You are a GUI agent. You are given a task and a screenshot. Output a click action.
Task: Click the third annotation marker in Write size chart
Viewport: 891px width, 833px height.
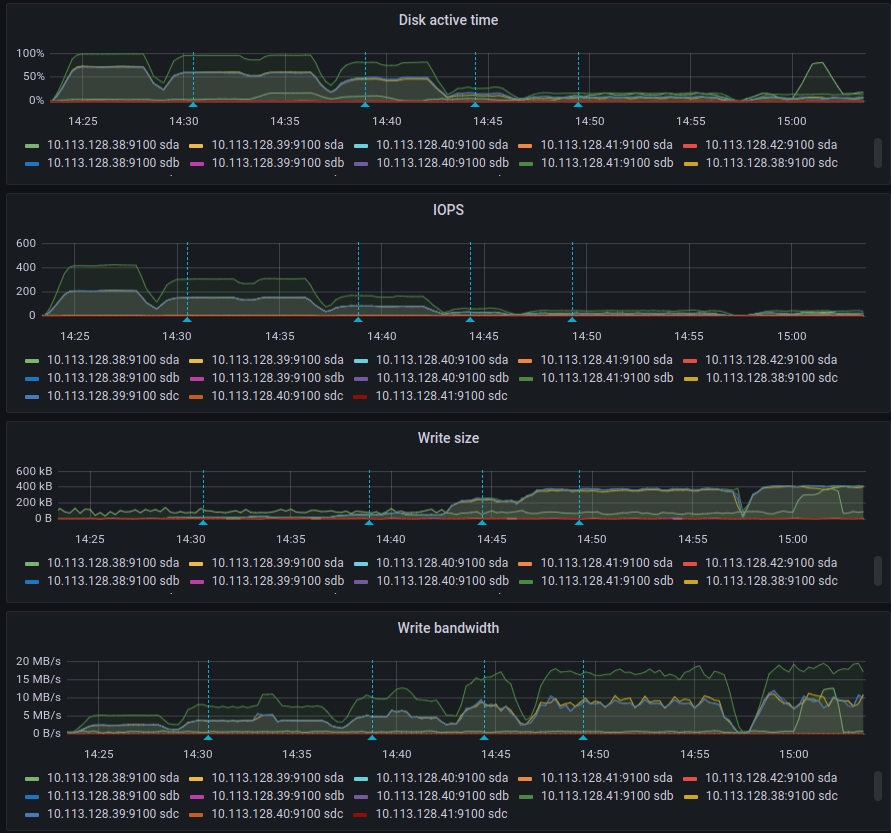pyautogui.click(x=482, y=522)
